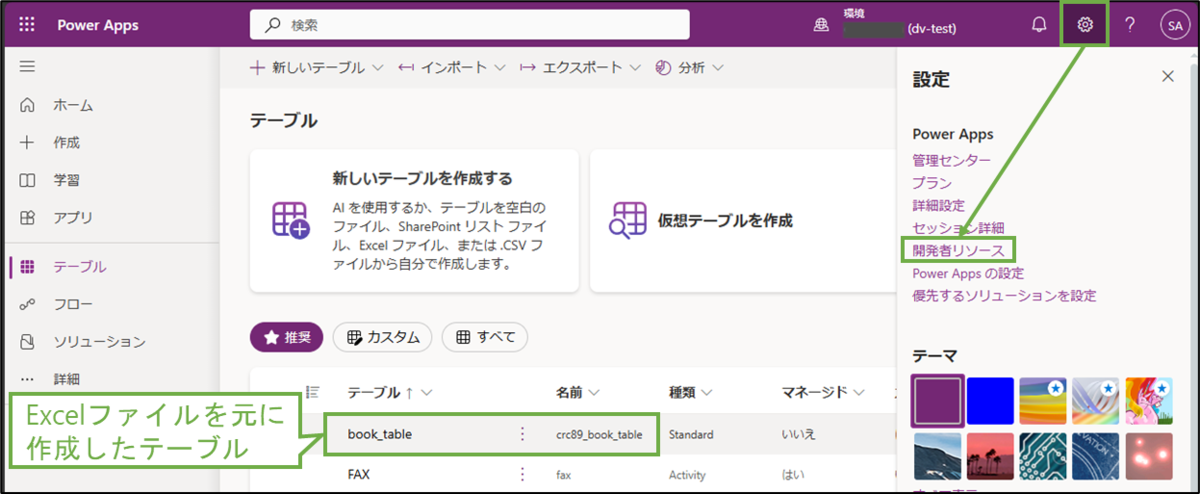Open the book_table table row
The image size is (1200, 494).
[x=380, y=434]
